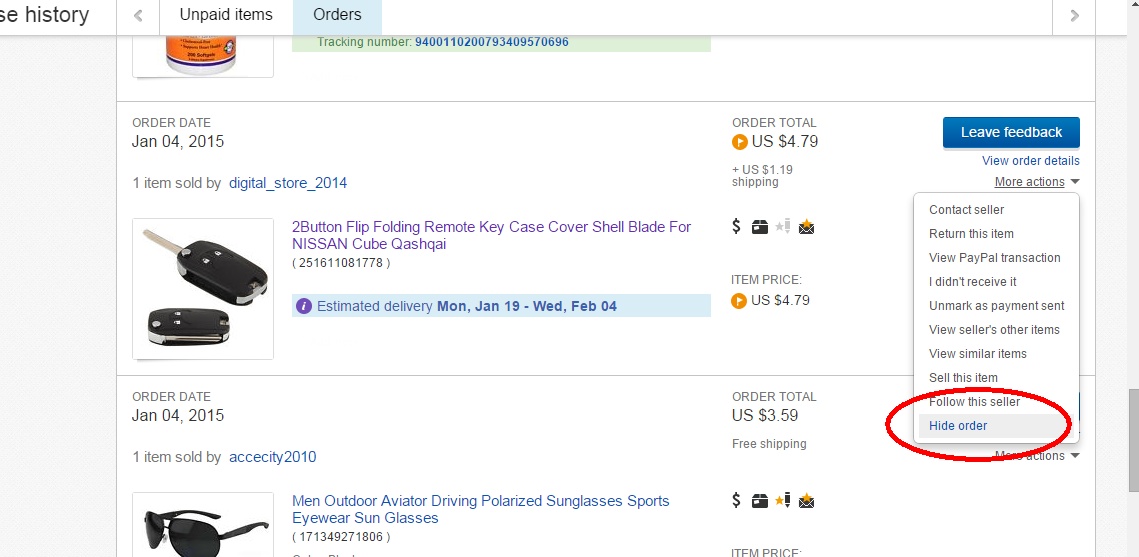Screen dimensions: 1139x557
Task: Click the feedback star icon for Nissan key order
Action: coord(783,227)
